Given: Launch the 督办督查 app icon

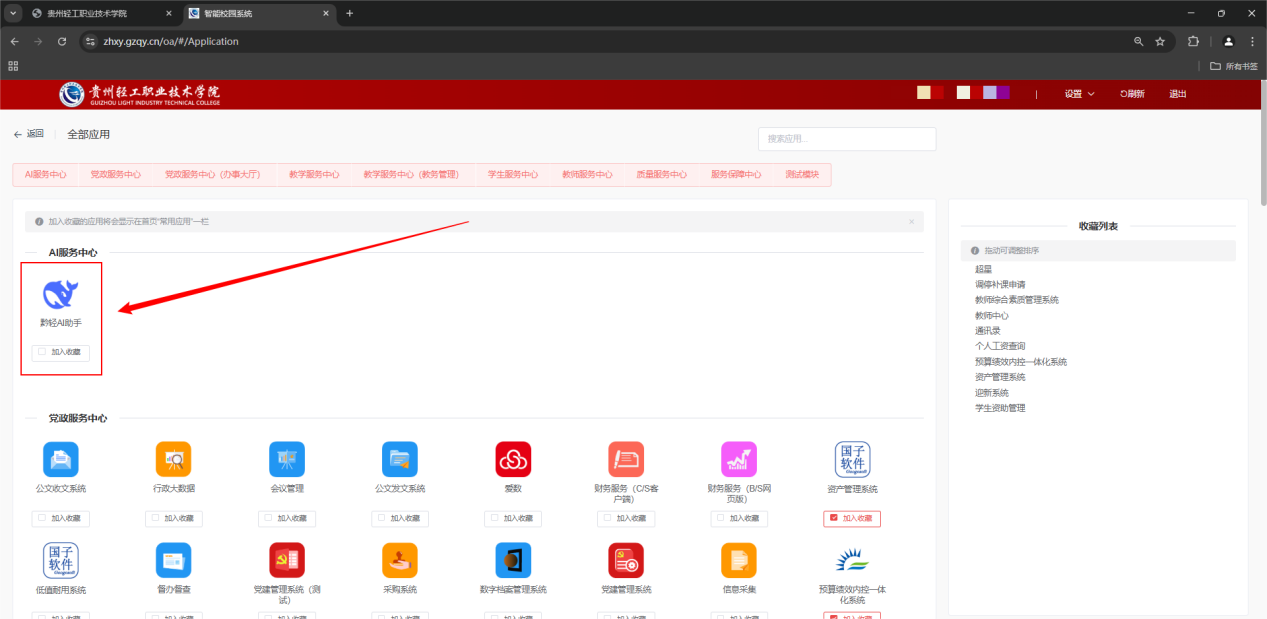Looking at the screenshot, I should tap(174, 560).
